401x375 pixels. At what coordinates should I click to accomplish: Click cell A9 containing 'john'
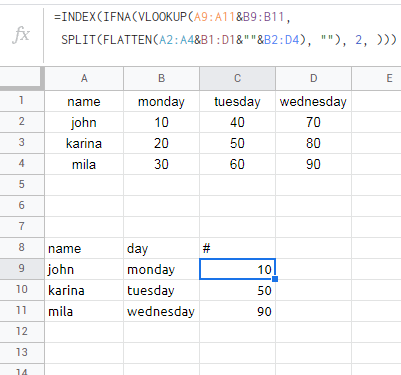pos(84,269)
